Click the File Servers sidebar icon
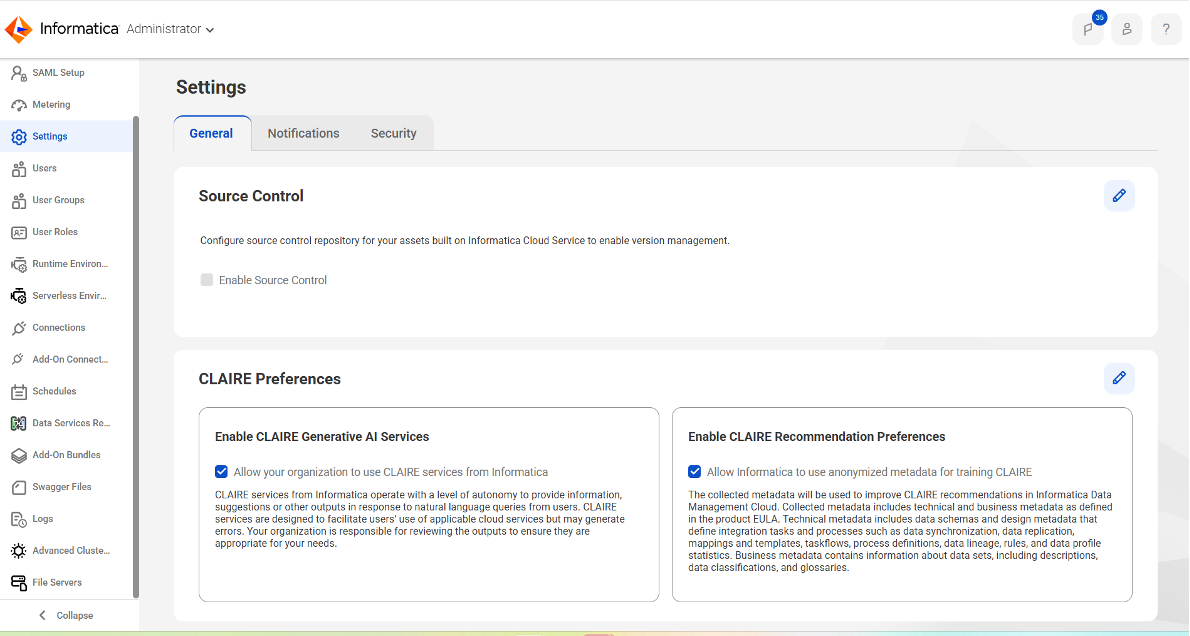 (18, 583)
